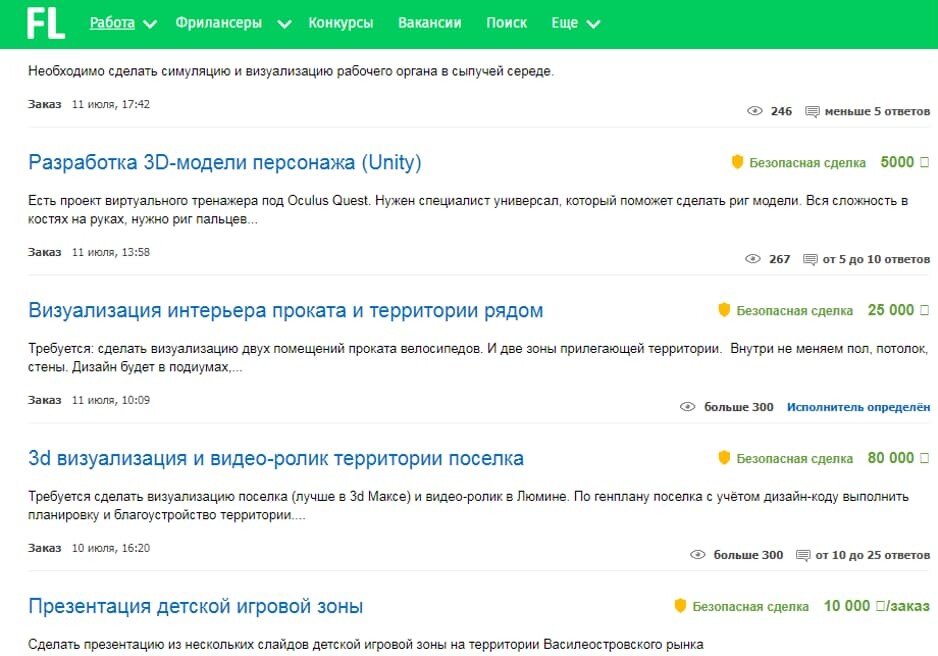Open the «Конкурсы» menu item
The height and width of the screenshot is (656, 938).
[x=341, y=19]
